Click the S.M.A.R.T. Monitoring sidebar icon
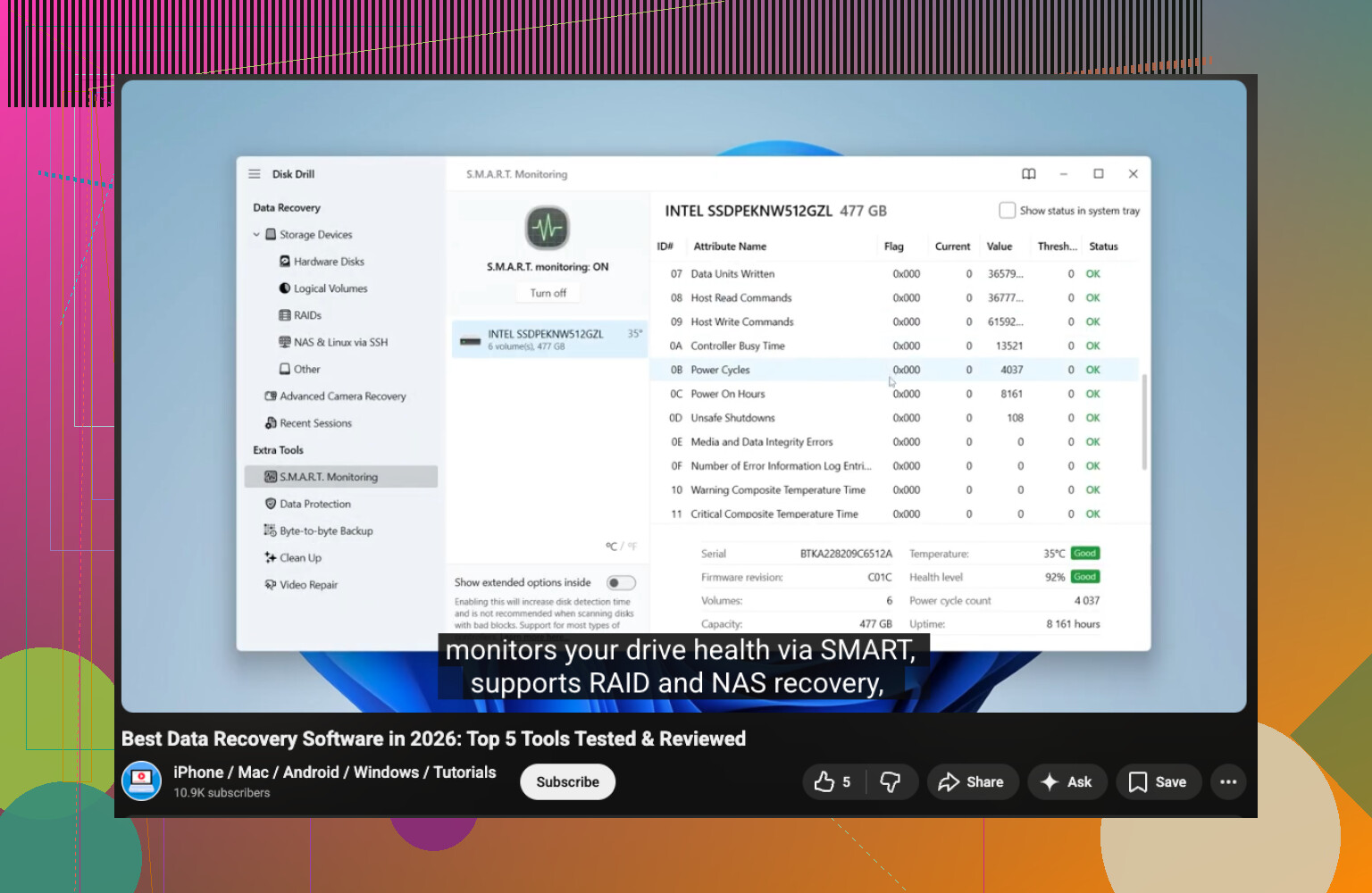Screen dimensions: 1372x893 pyautogui.click(x=271, y=477)
